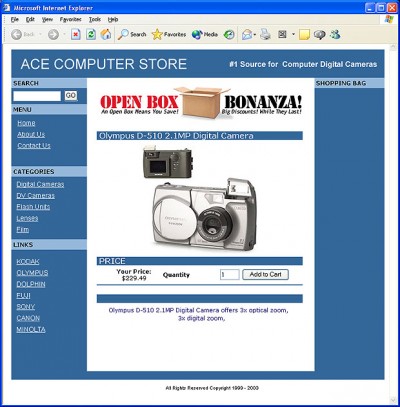
Task: Maximize the Internet Explorer window
Action: click(381, 8)
